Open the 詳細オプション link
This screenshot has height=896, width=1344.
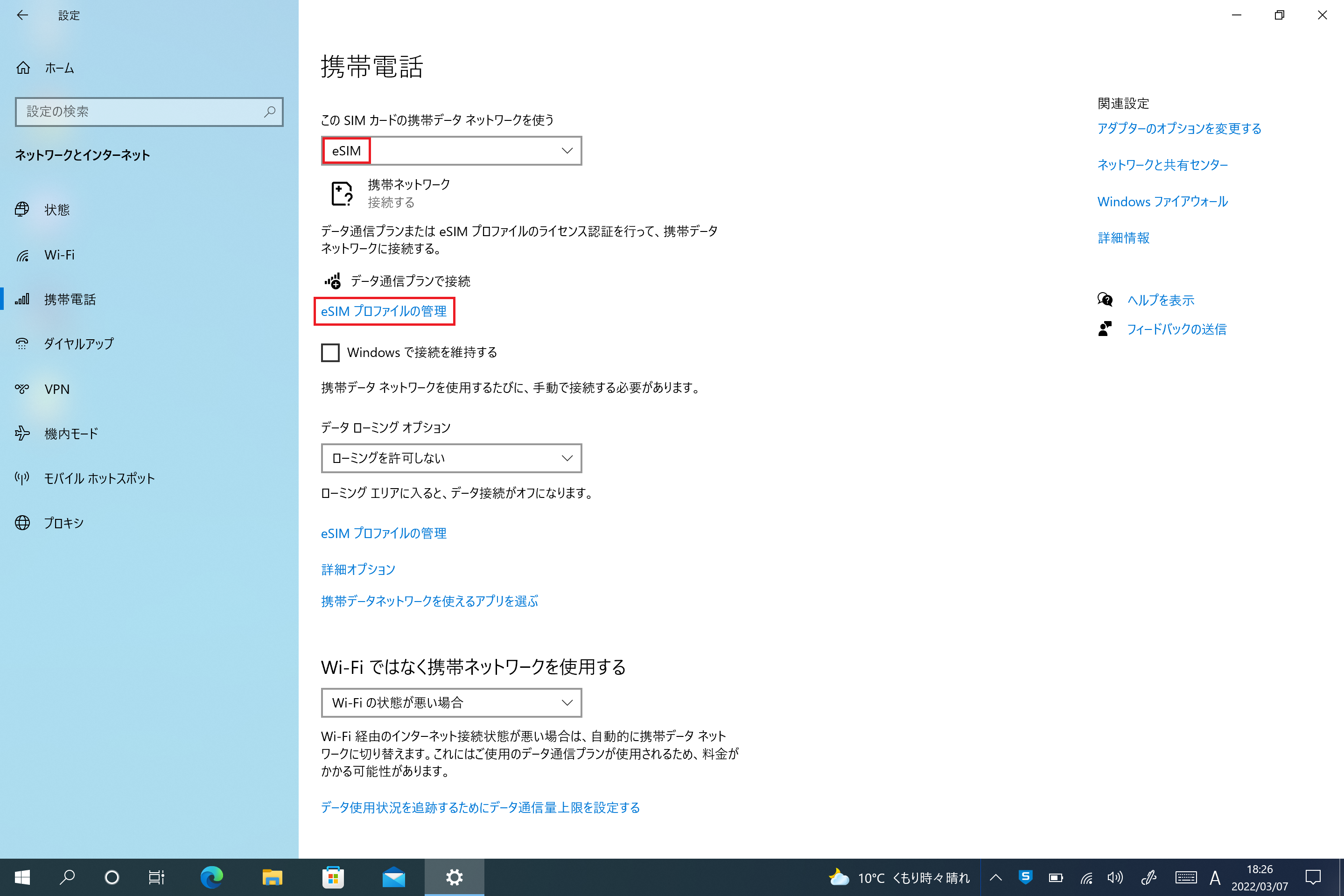[358, 569]
